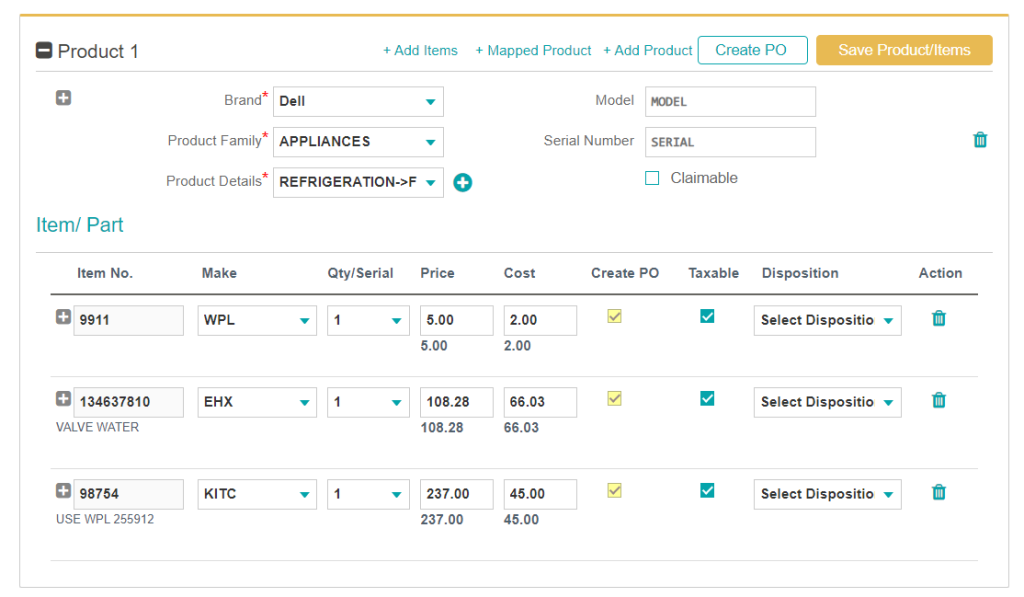Screen dimensions: 1024x597
Task: Select disposition for item 134637810
Action: click(x=827, y=402)
